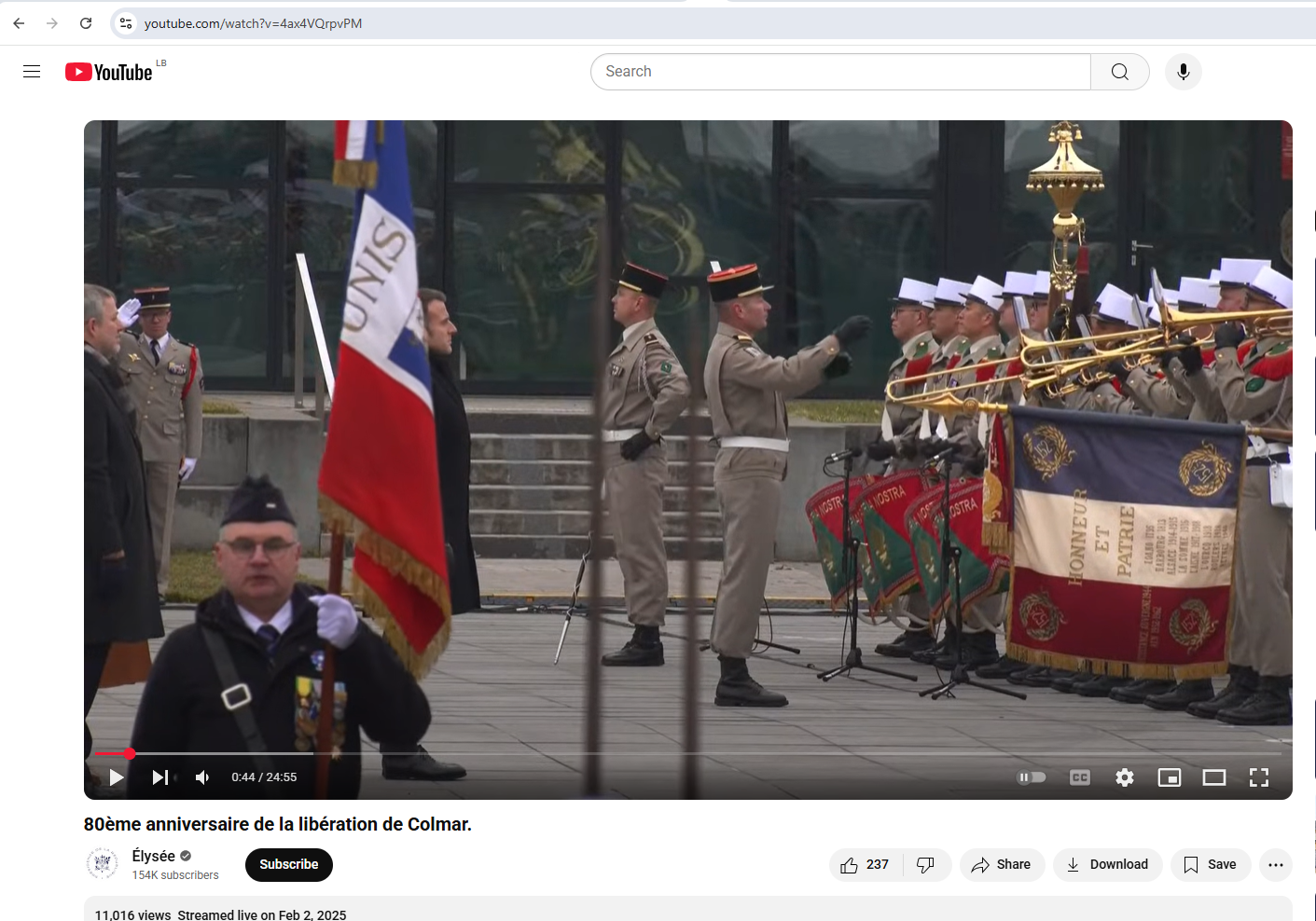Switch to theater mode view
Screen dimensions: 1316x921
1213,777
